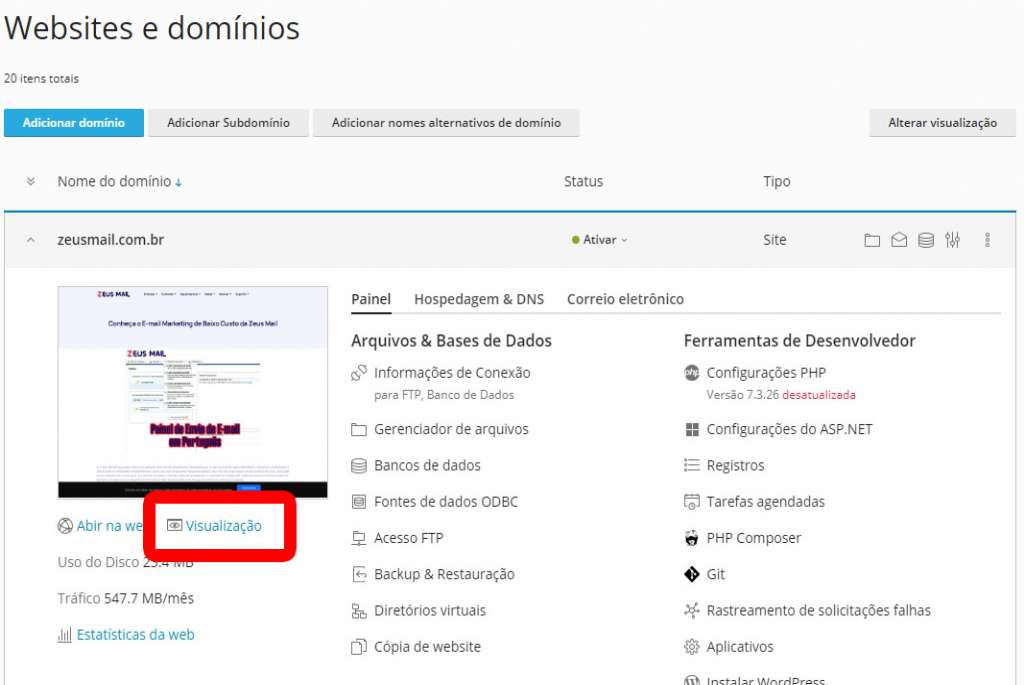The width and height of the screenshot is (1024, 685).
Task: Open Gerenciador de arquivos
Action: click(451, 429)
